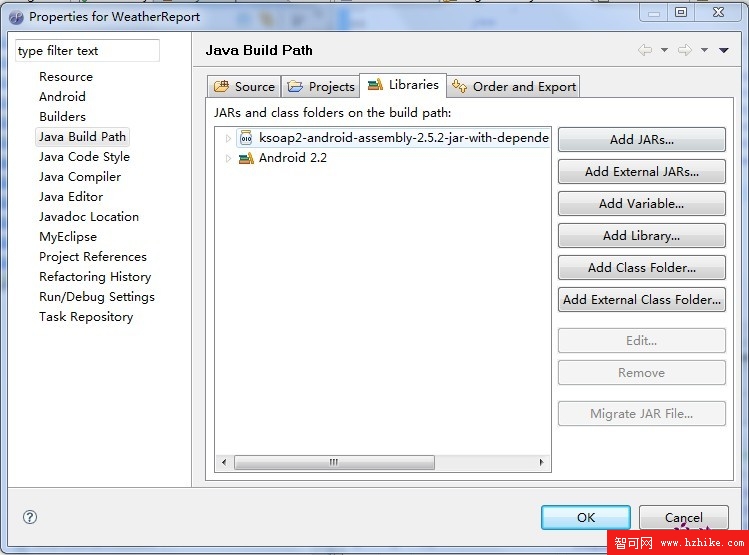Screen dimensions: 749x555
Task: Click the Eclipse icon in the title bar
Action: tap(16, 18)
